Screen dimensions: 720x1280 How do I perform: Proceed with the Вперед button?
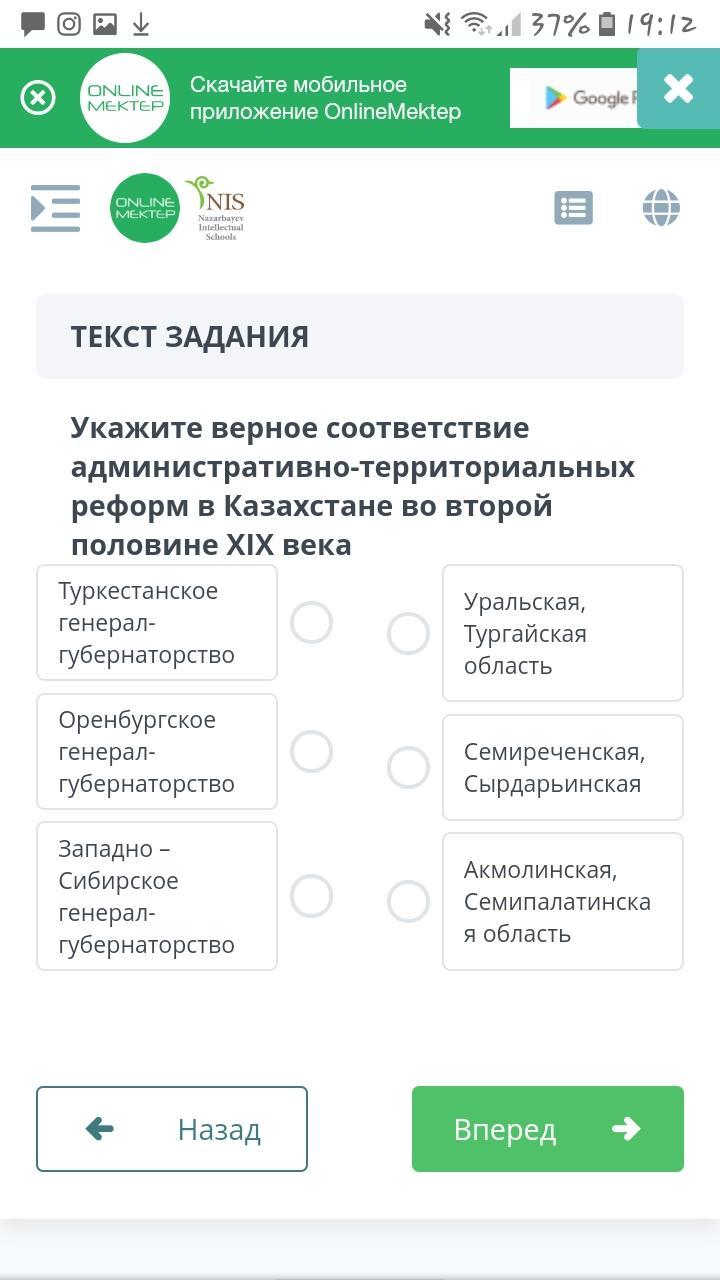[548, 1129]
